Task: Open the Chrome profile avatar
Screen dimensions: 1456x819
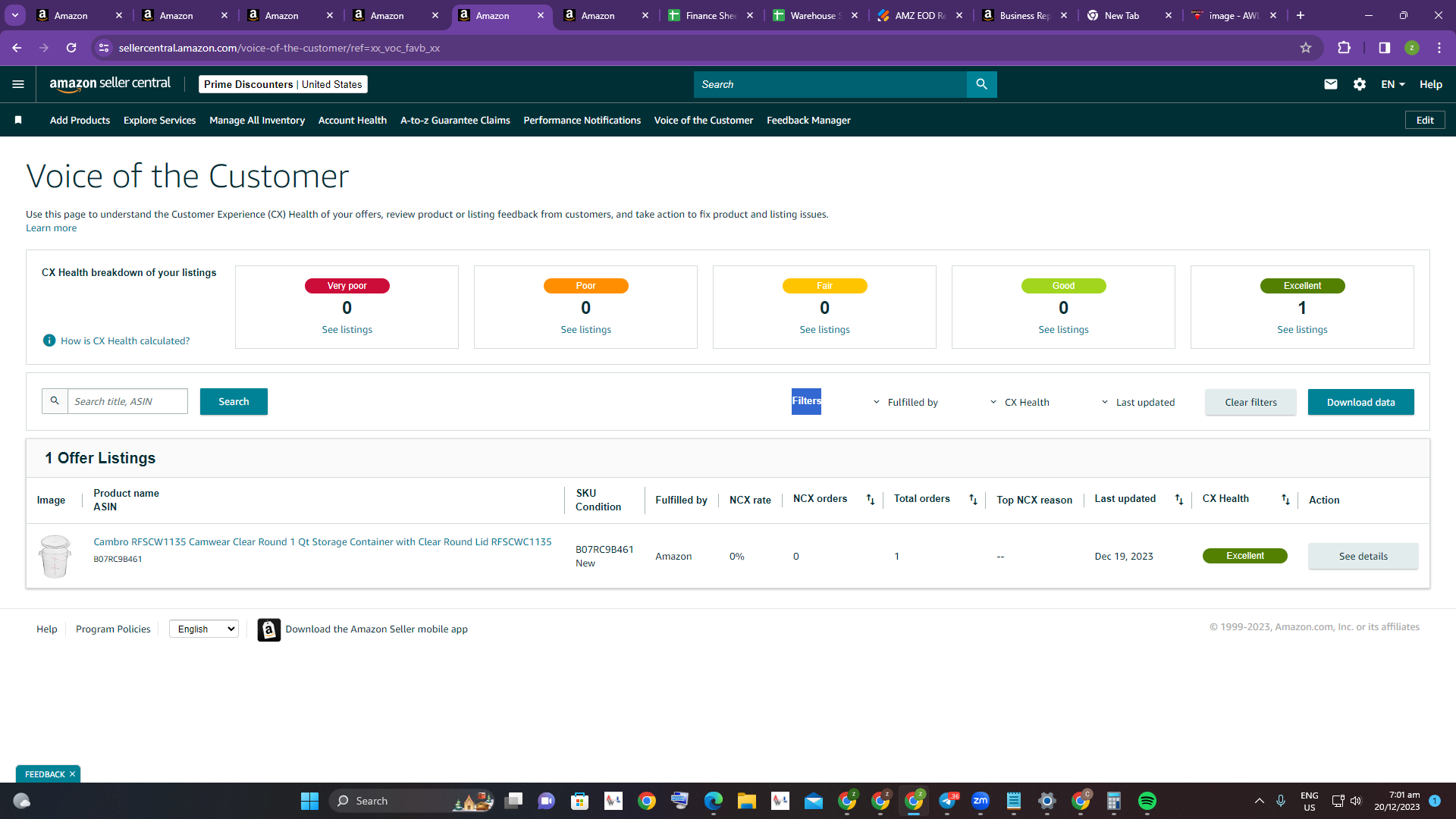Action: click(1412, 48)
